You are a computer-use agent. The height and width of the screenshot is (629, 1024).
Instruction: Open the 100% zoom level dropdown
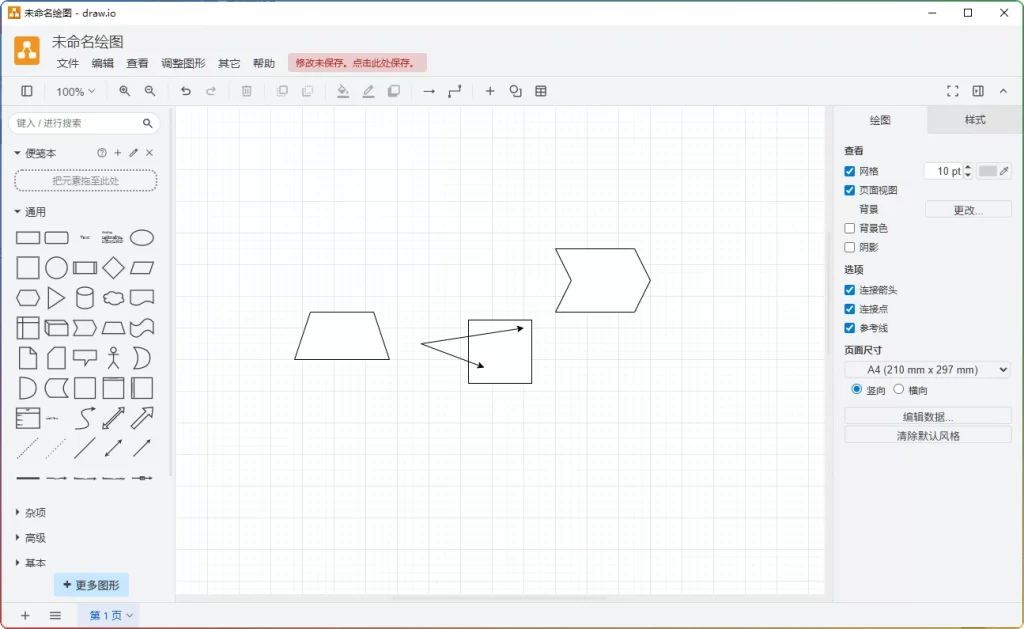click(75, 91)
